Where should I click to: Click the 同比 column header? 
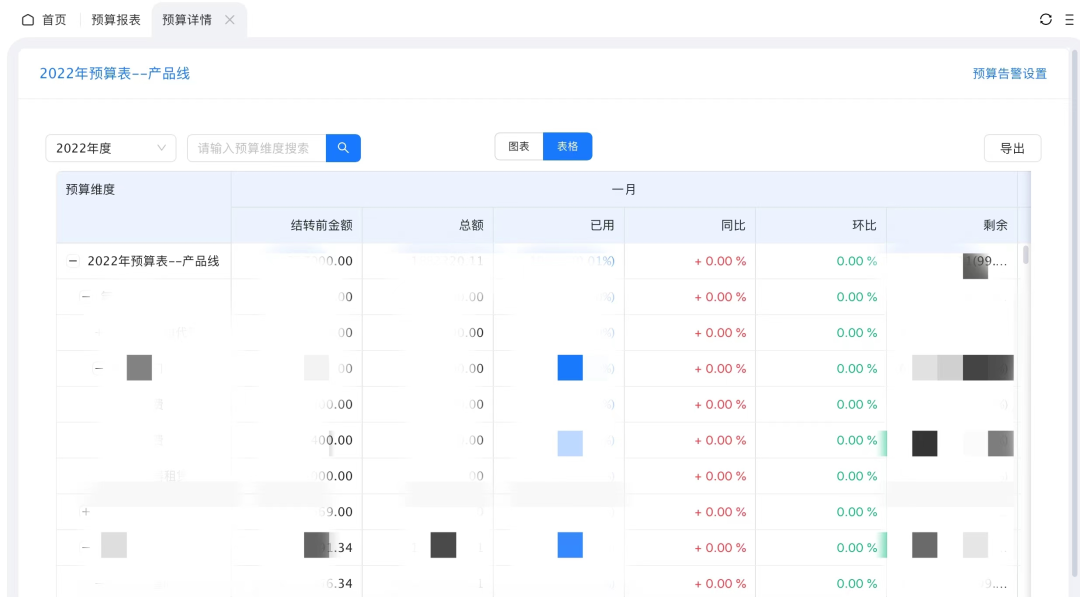coord(733,225)
